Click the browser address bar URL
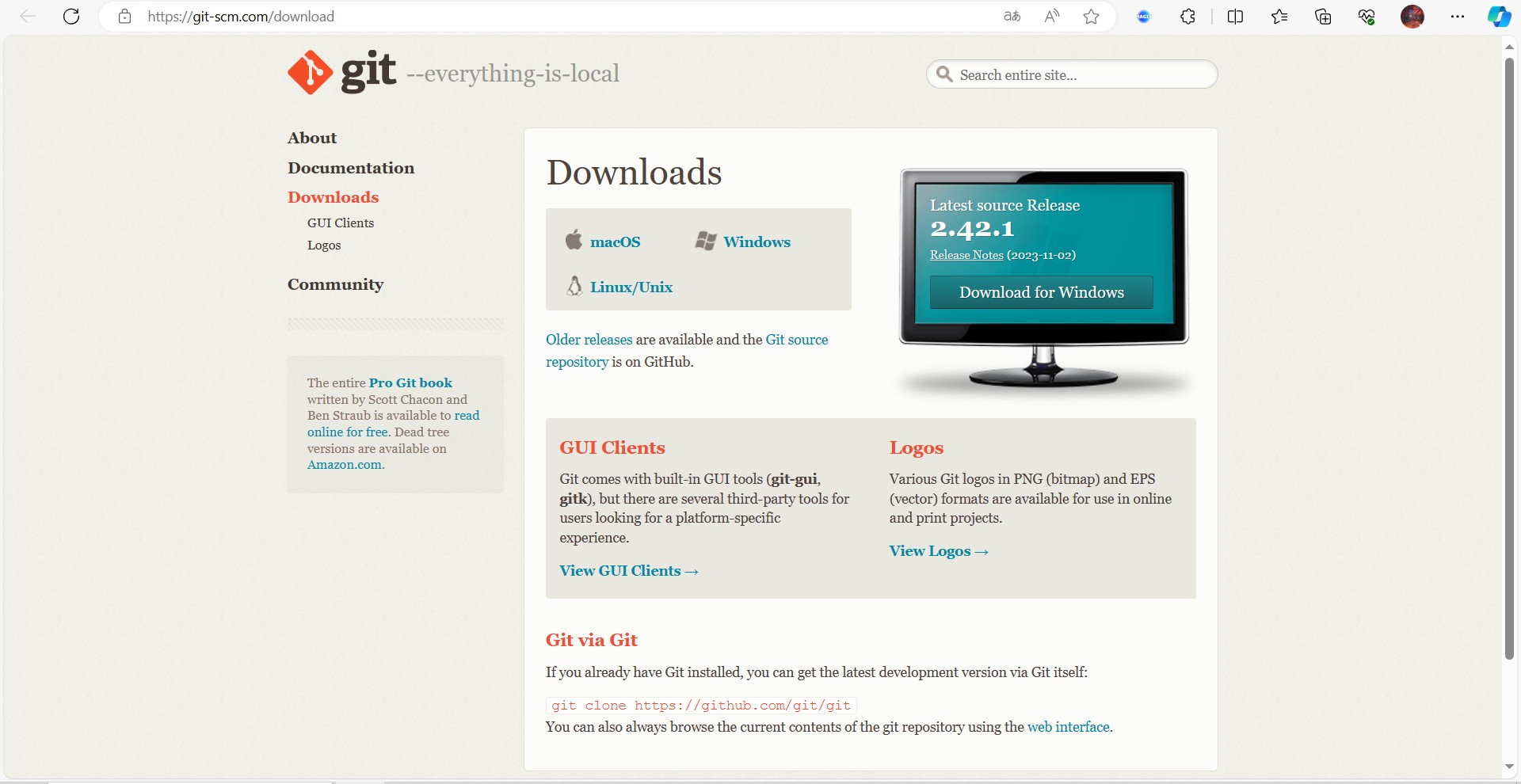This screenshot has width=1521, height=784. tap(241, 17)
